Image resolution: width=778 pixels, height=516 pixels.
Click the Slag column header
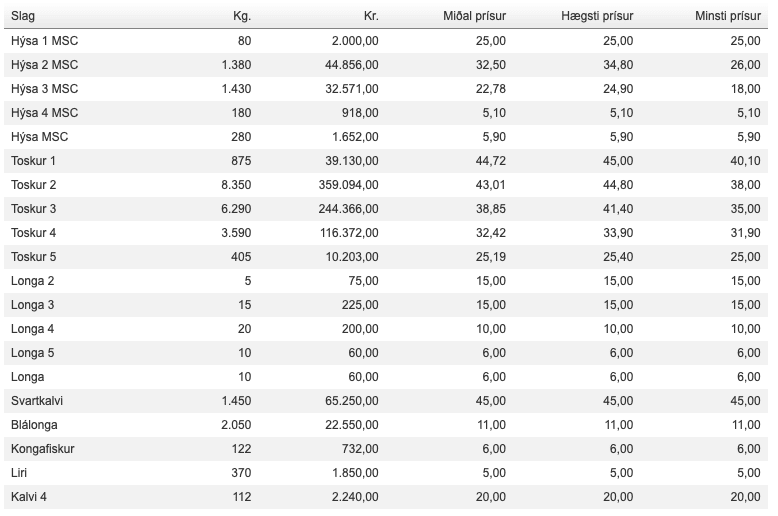point(23,16)
